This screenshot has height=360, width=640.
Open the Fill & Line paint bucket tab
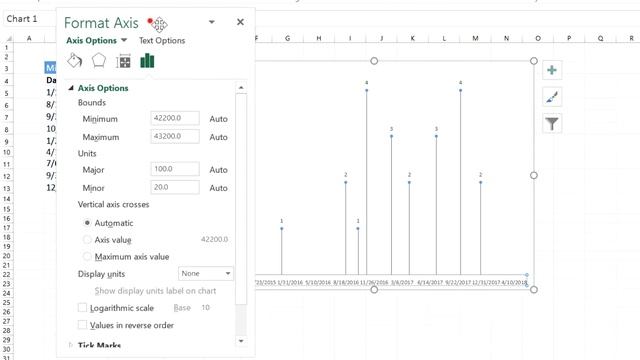point(74,61)
